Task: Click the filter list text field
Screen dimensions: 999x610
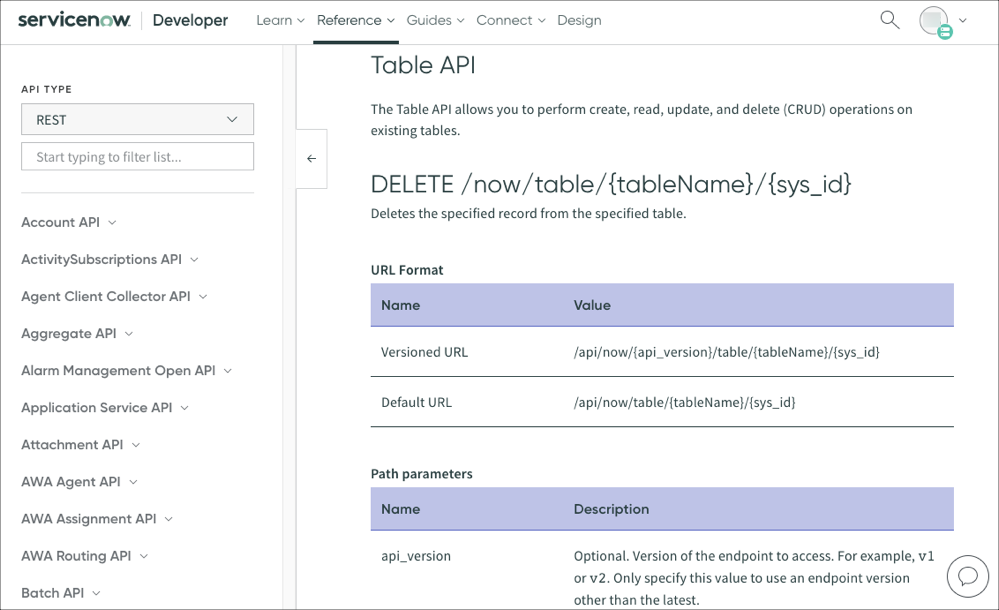Action: (x=137, y=156)
